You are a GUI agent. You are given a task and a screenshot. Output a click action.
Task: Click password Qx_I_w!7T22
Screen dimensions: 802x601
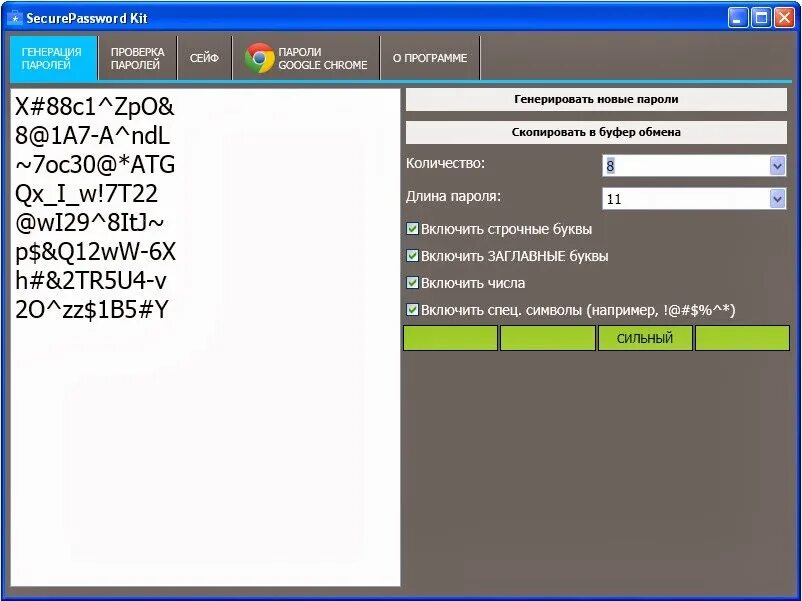(x=86, y=194)
